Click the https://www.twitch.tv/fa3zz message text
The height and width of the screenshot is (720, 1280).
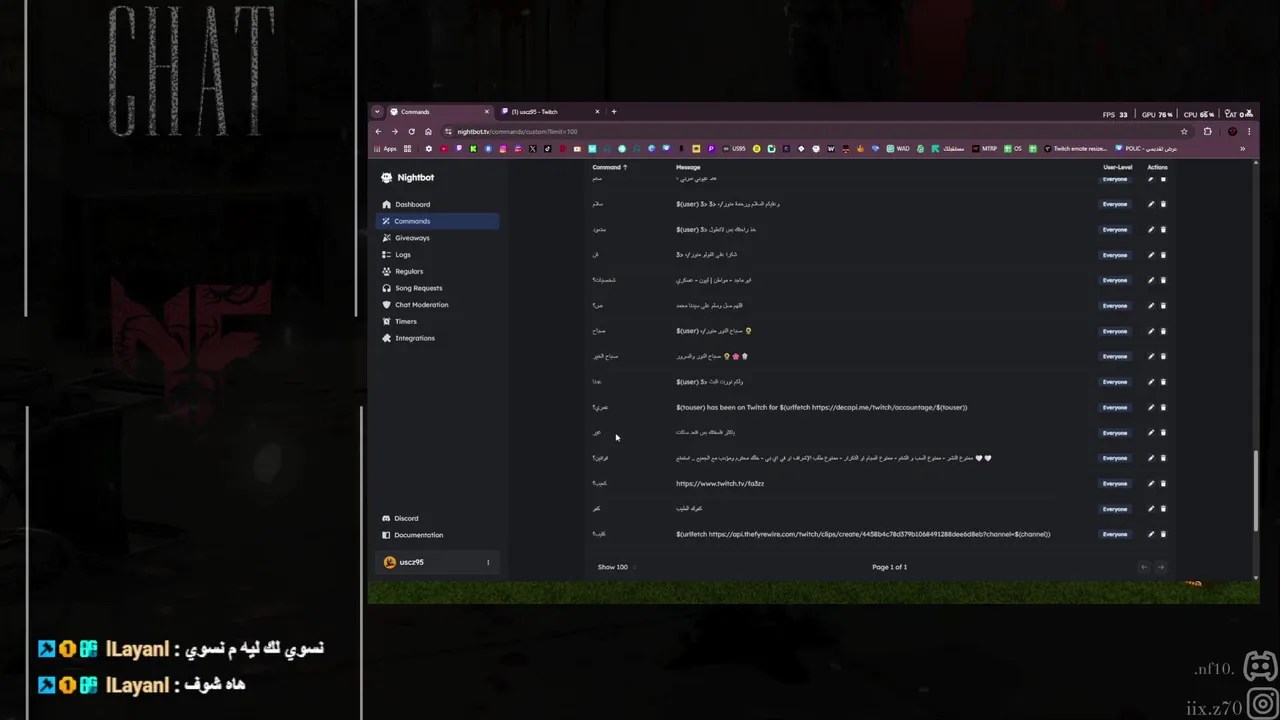coord(720,483)
